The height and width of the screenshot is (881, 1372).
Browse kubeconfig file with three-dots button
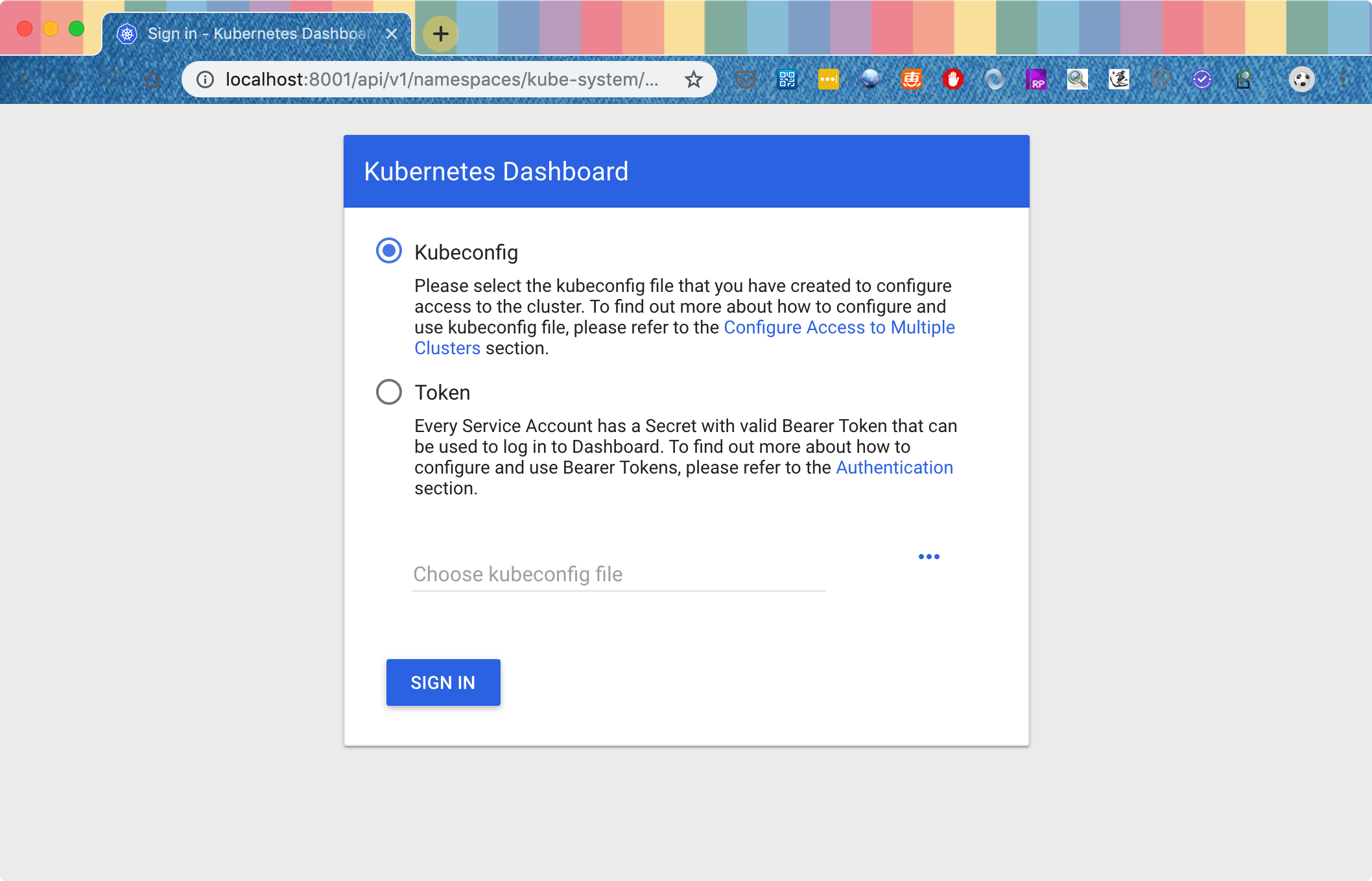928,557
